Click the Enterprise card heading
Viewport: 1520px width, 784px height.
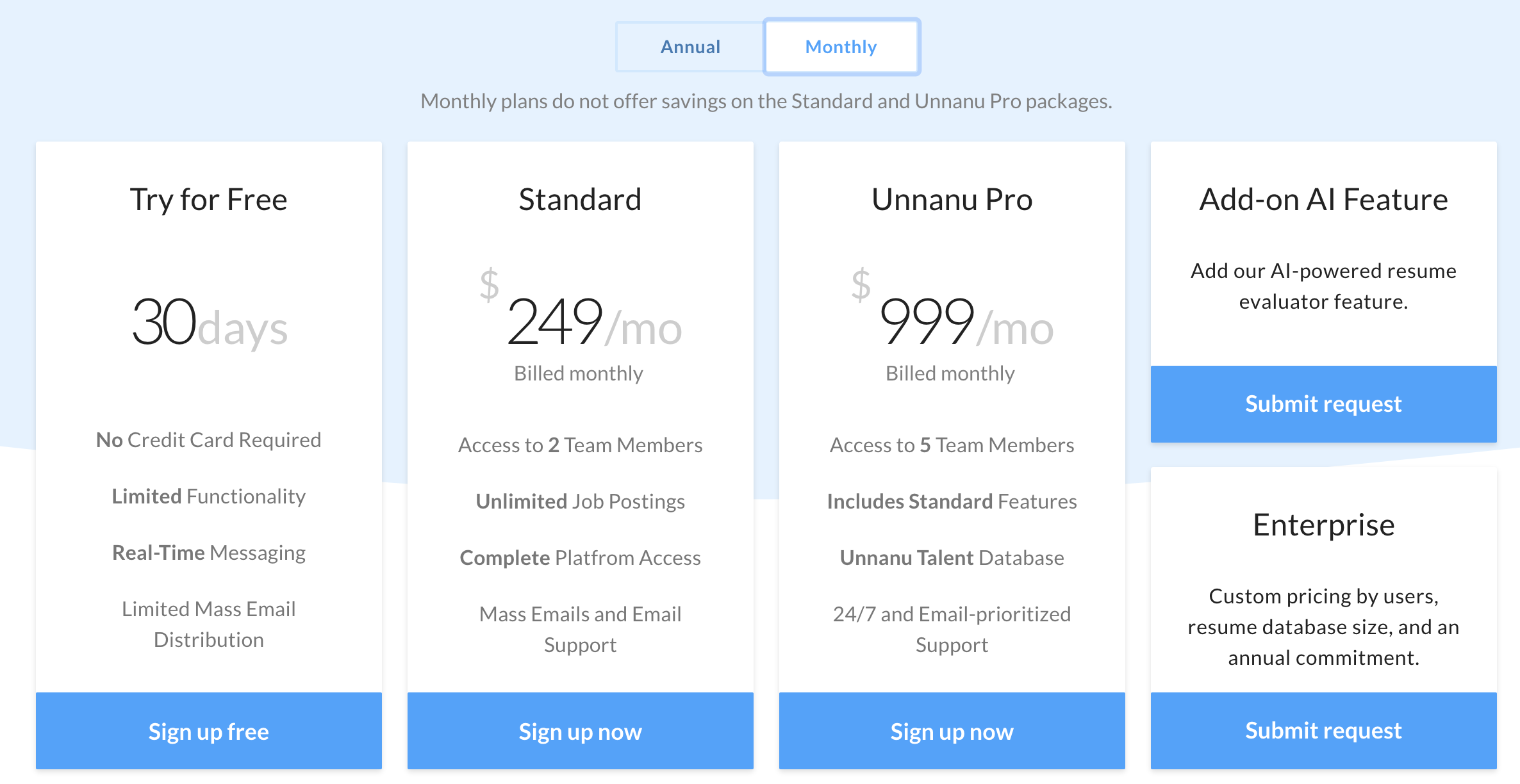click(x=1324, y=525)
